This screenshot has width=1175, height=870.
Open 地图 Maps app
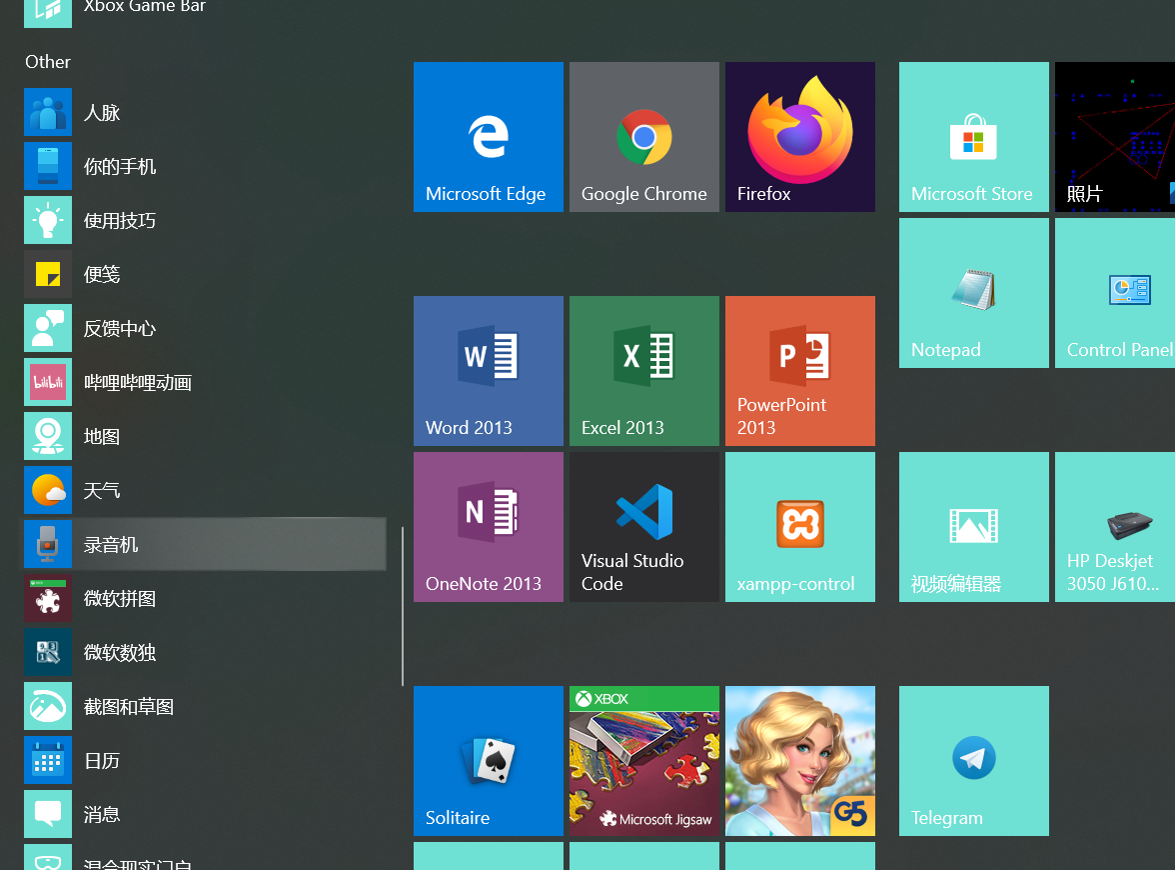[x=205, y=436]
